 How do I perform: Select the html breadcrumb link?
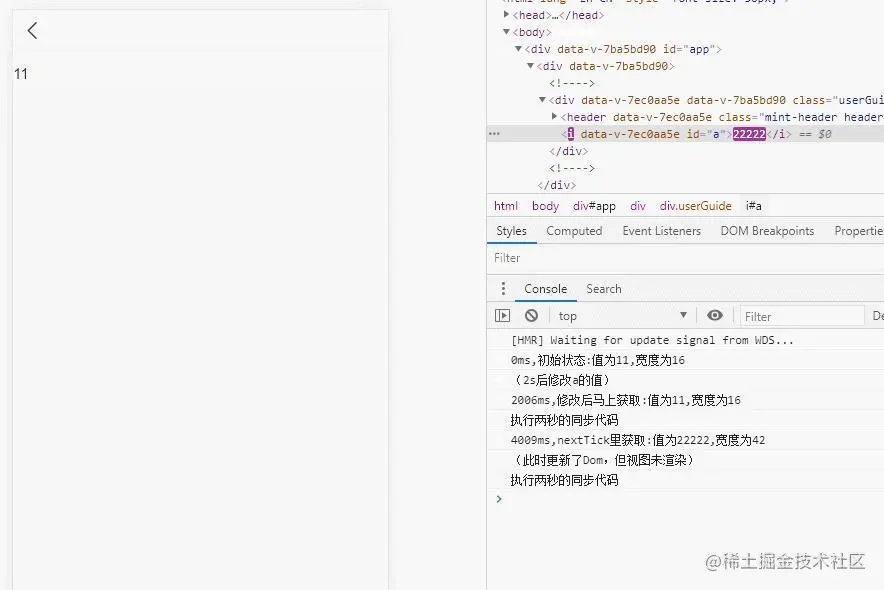(505, 206)
